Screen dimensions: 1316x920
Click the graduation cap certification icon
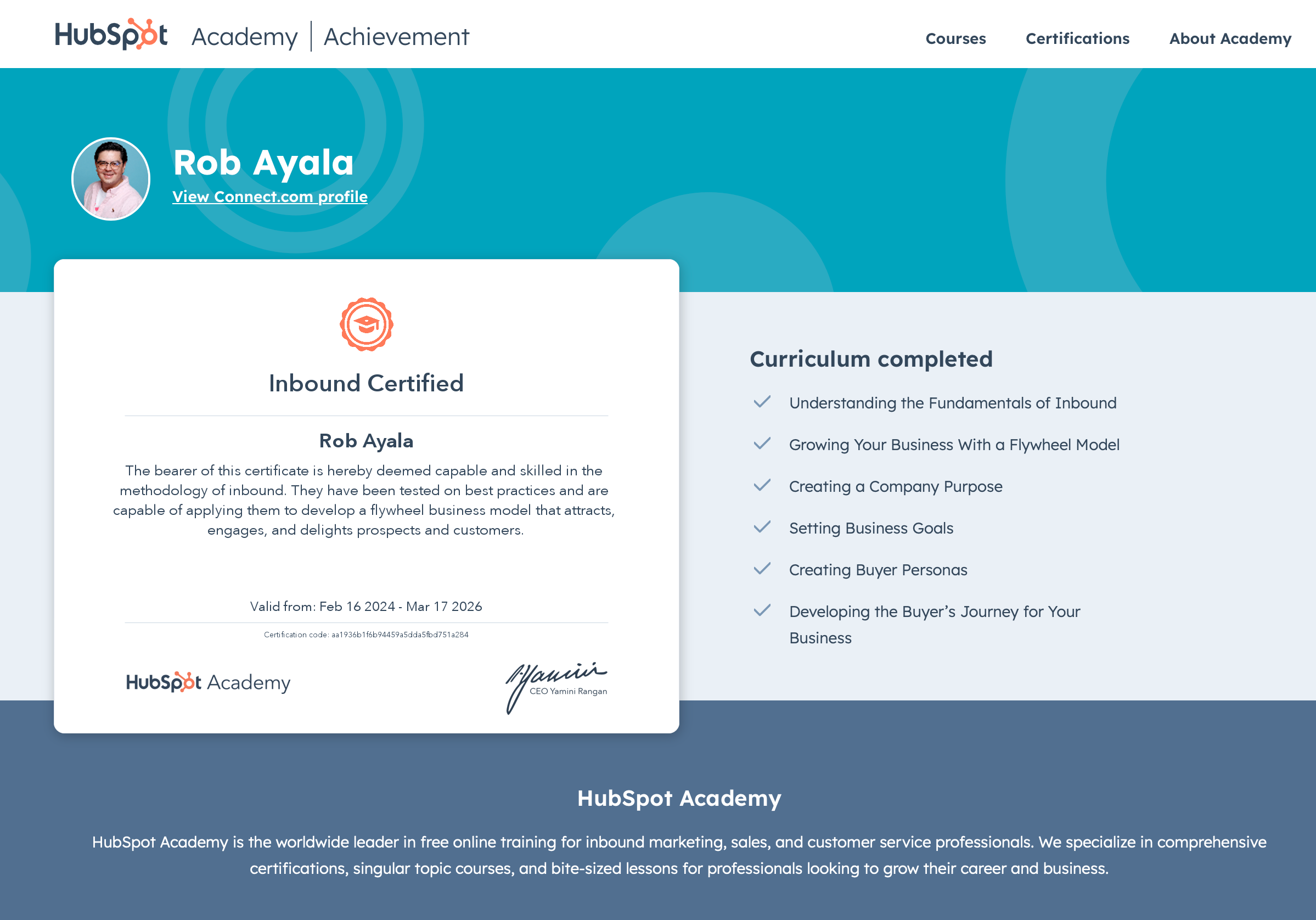coord(366,324)
